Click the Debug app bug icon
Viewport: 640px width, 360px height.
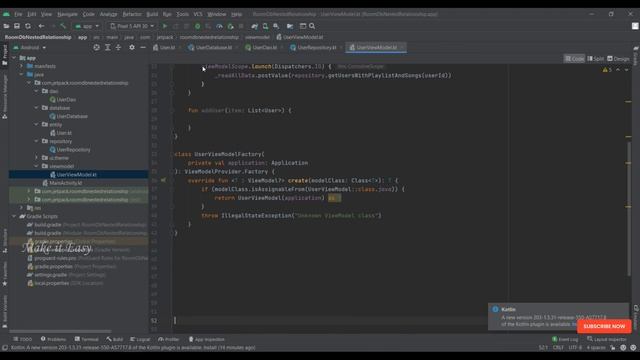pos(198,26)
